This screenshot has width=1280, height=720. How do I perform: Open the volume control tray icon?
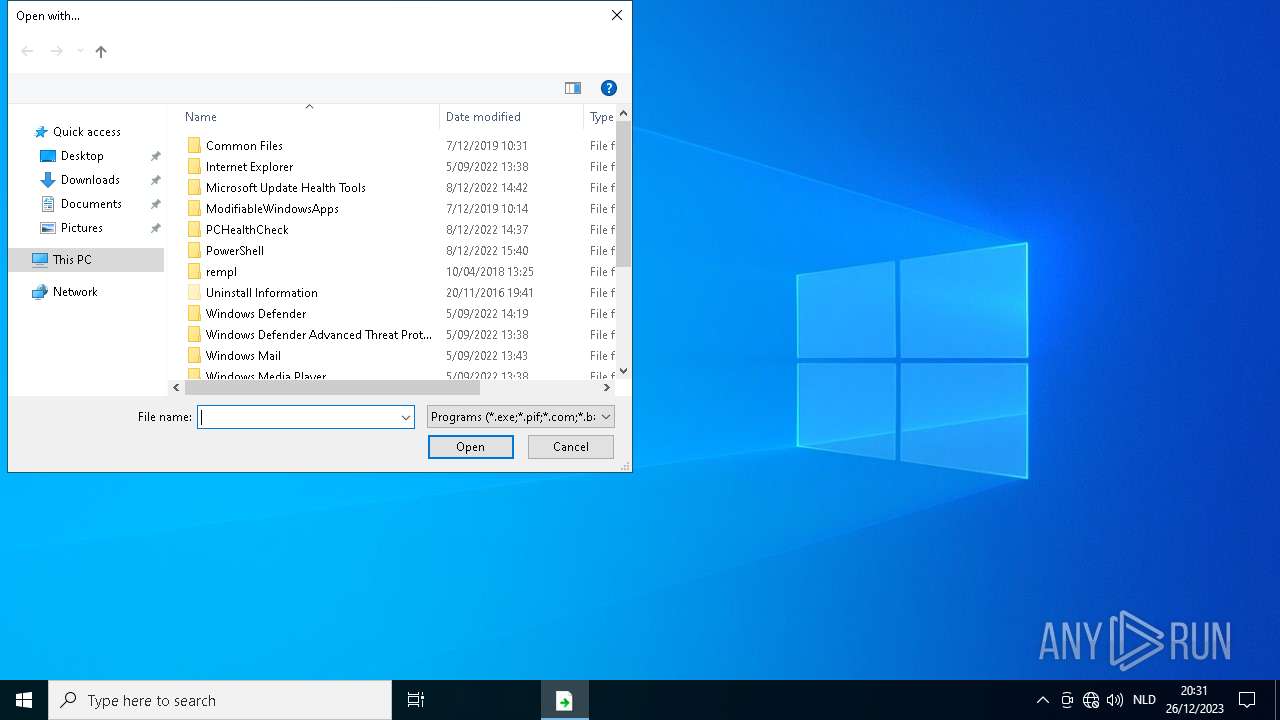pyautogui.click(x=1115, y=700)
